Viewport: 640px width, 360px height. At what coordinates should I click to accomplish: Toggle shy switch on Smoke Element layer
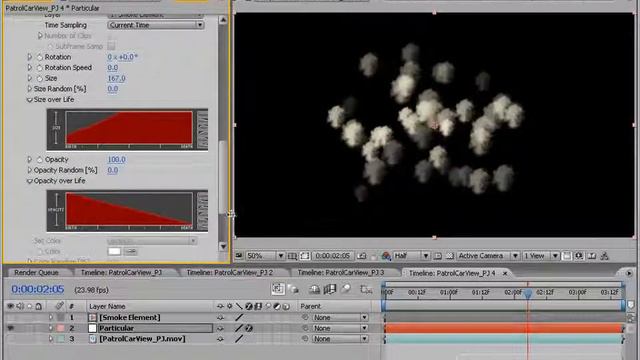tap(220, 317)
